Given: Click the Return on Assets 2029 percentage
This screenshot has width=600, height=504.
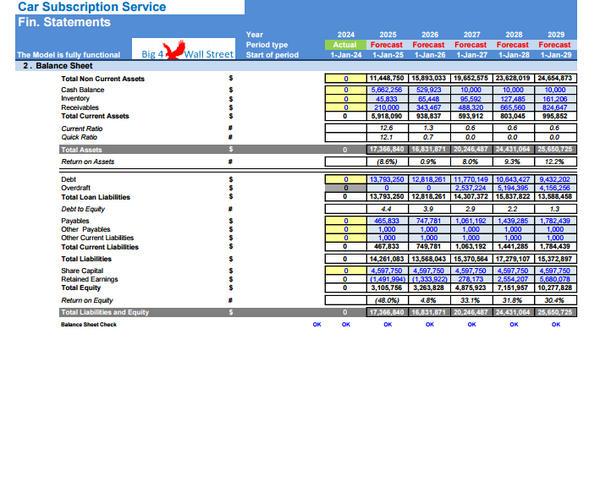Looking at the screenshot, I should pos(555,161).
